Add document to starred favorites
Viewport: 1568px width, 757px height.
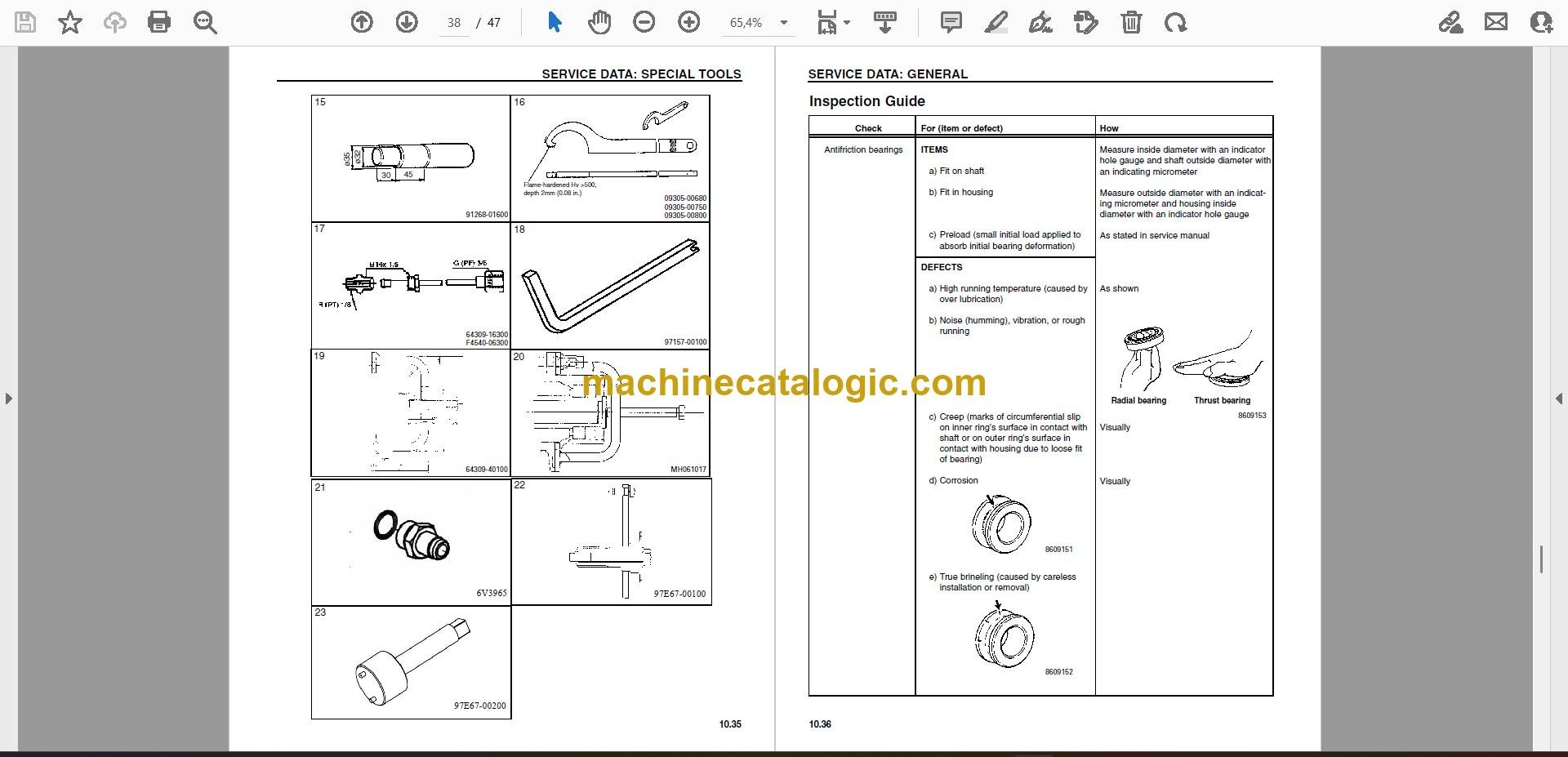pos(70,23)
